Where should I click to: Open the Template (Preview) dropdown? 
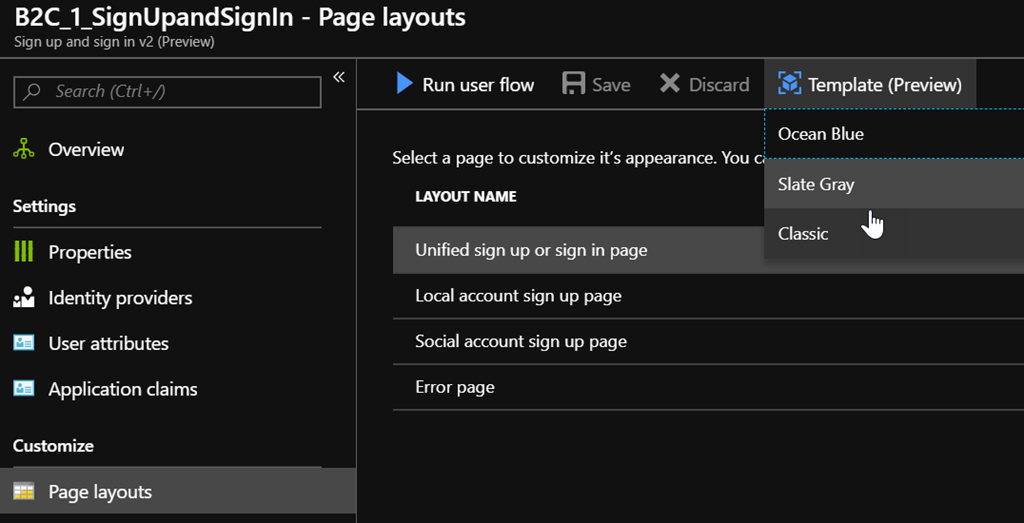pyautogui.click(x=870, y=85)
